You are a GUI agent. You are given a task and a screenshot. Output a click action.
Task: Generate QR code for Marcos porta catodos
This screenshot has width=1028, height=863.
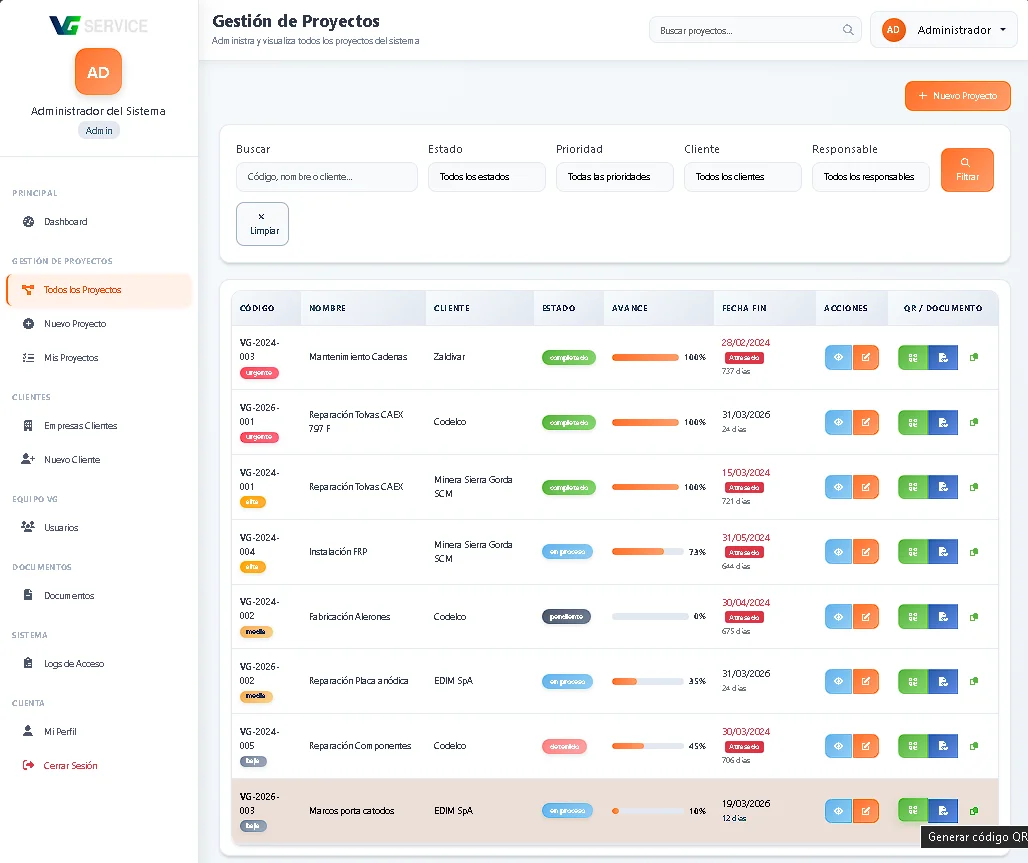(x=912, y=811)
